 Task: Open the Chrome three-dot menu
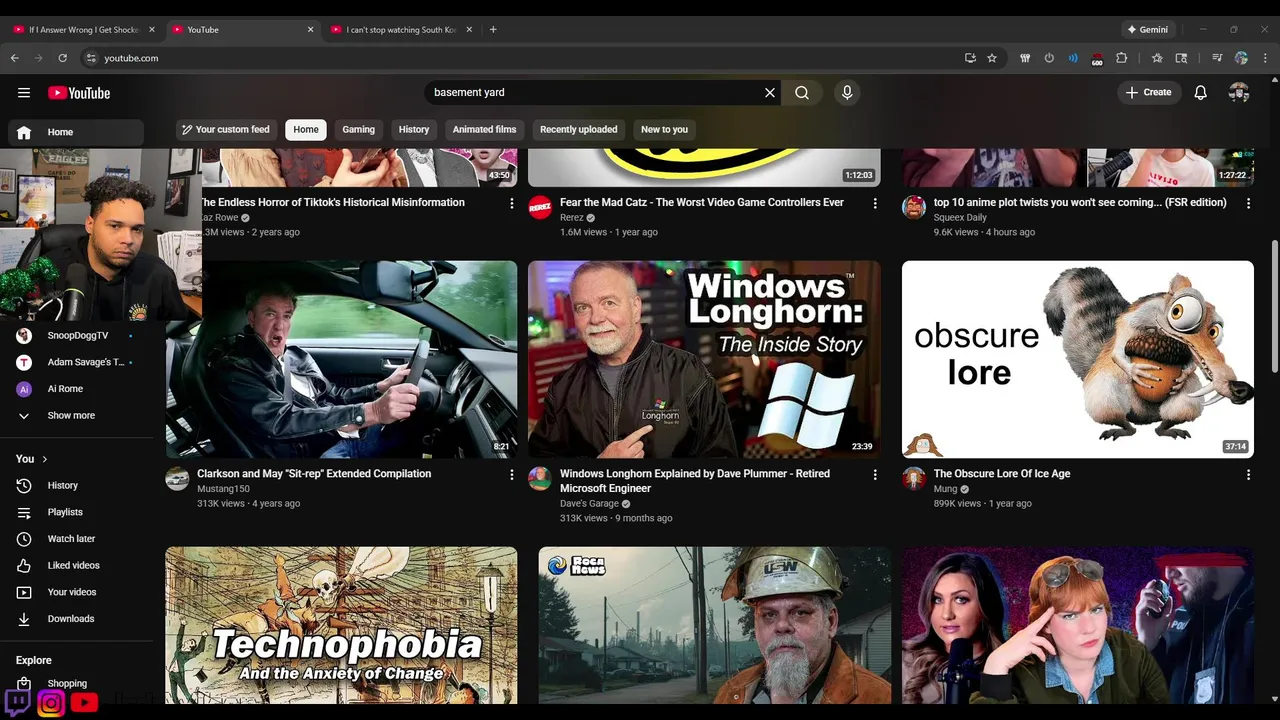[x=1265, y=58]
